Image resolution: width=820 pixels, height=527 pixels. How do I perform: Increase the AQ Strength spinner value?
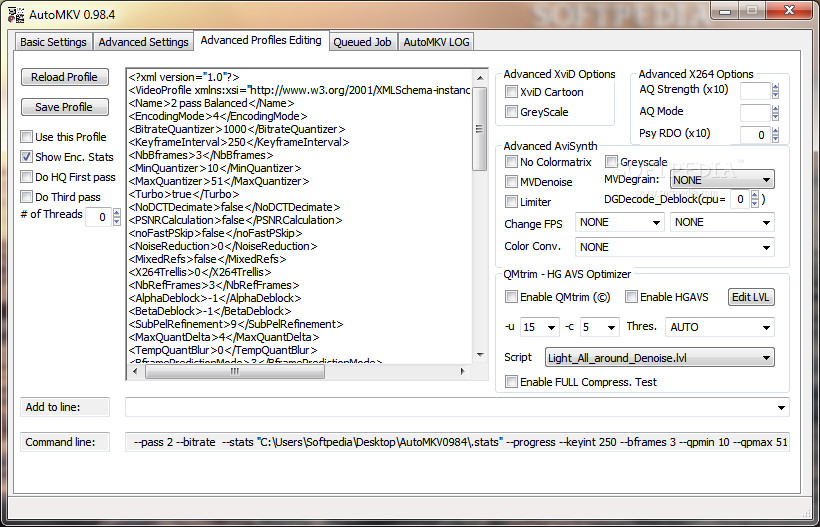coord(776,87)
